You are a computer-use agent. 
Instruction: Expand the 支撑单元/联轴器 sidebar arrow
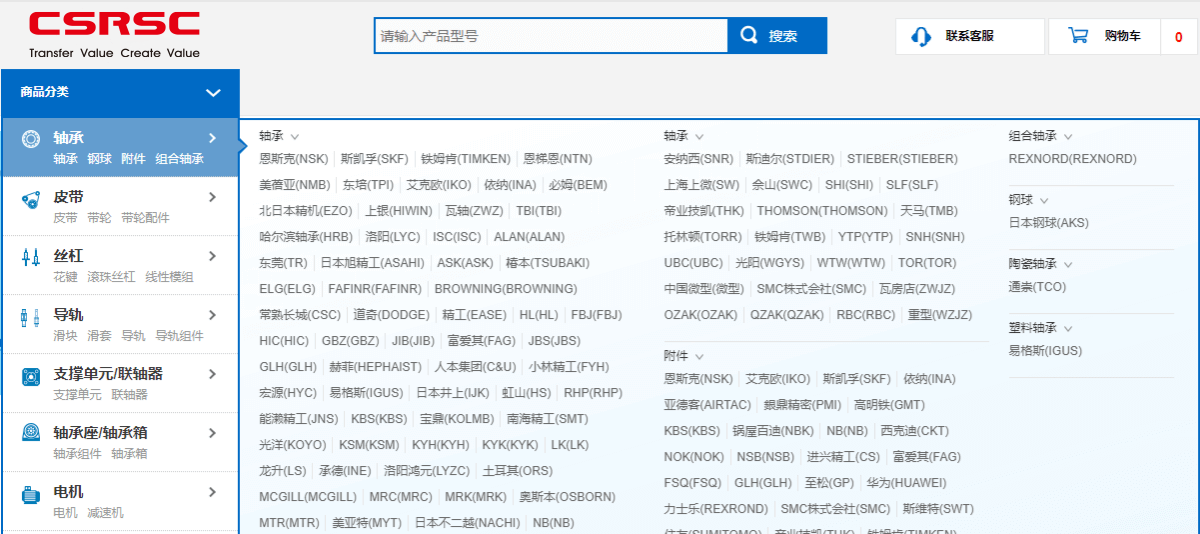[x=212, y=374]
